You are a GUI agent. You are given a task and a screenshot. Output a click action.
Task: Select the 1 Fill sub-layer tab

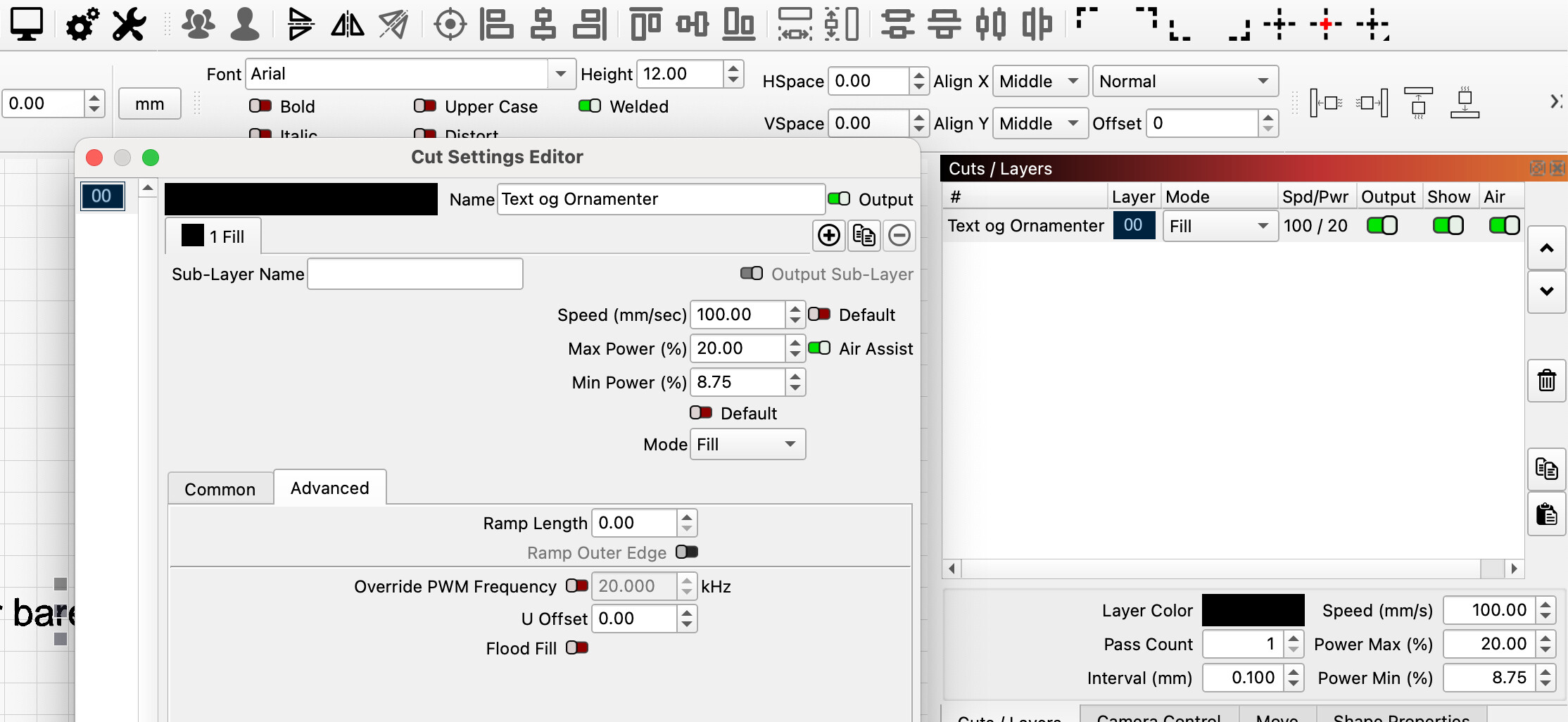tap(213, 236)
